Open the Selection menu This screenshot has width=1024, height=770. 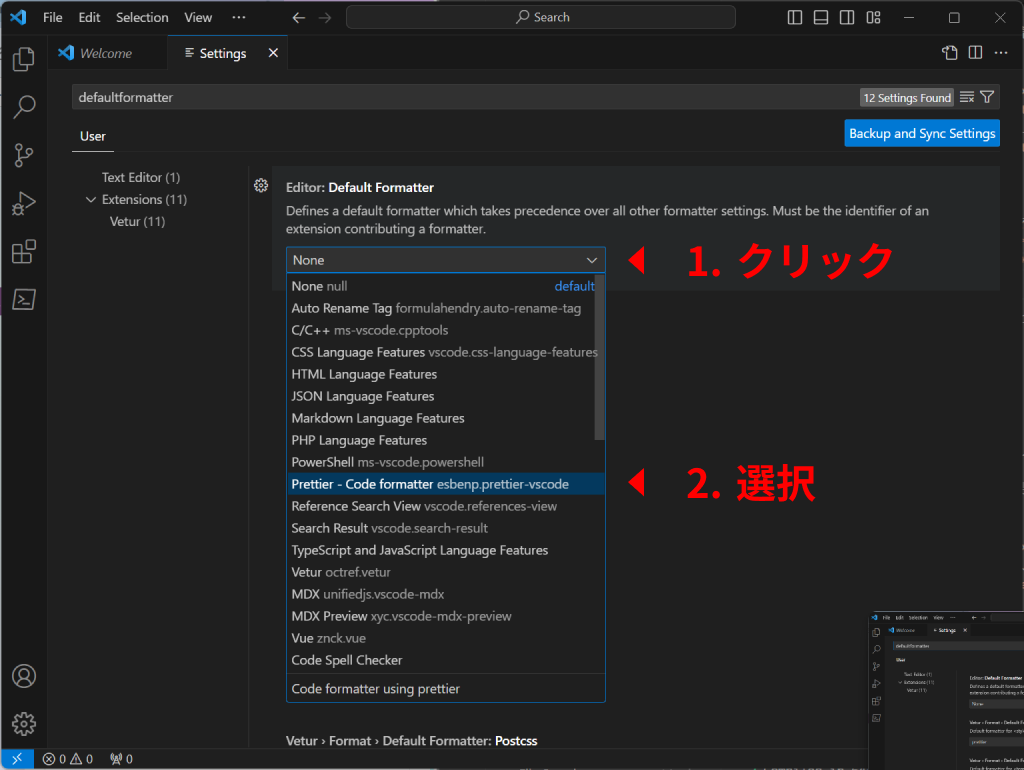coord(142,18)
